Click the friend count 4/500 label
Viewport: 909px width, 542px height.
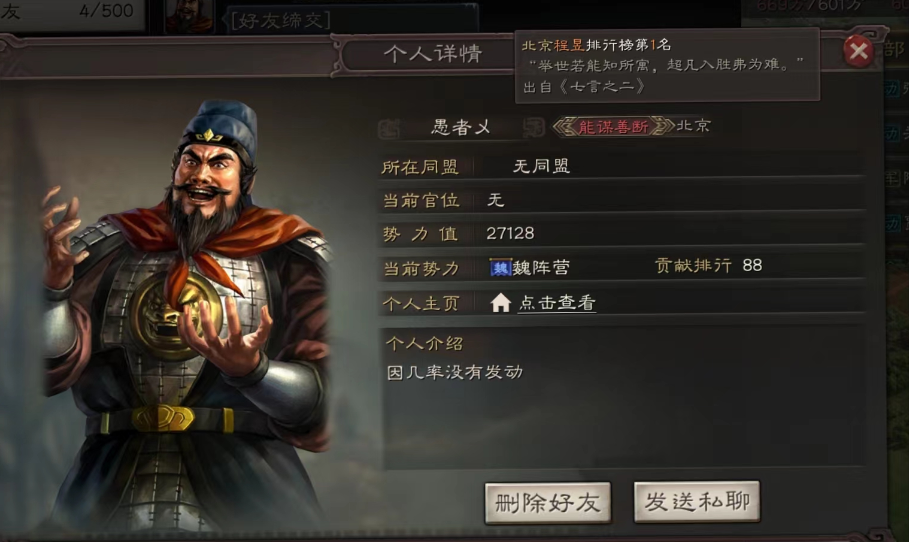[106, 10]
